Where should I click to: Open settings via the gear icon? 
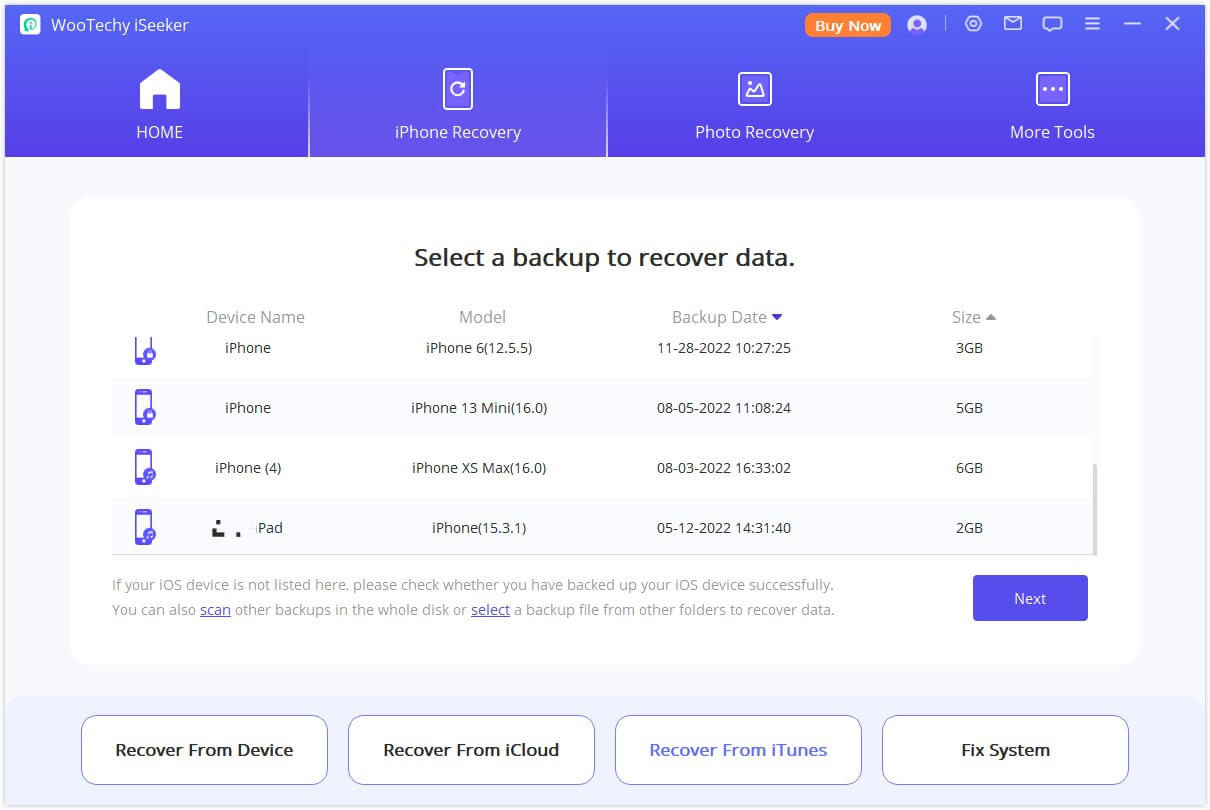click(x=973, y=23)
